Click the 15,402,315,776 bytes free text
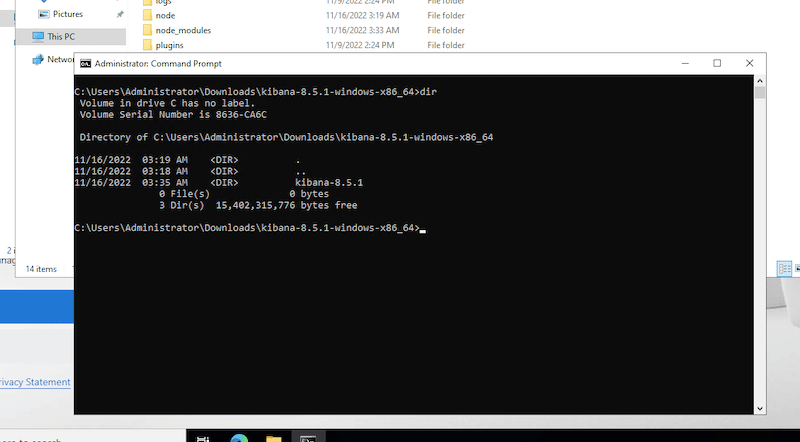Image resolution: width=800 pixels, height=442 pixels. 286,205
